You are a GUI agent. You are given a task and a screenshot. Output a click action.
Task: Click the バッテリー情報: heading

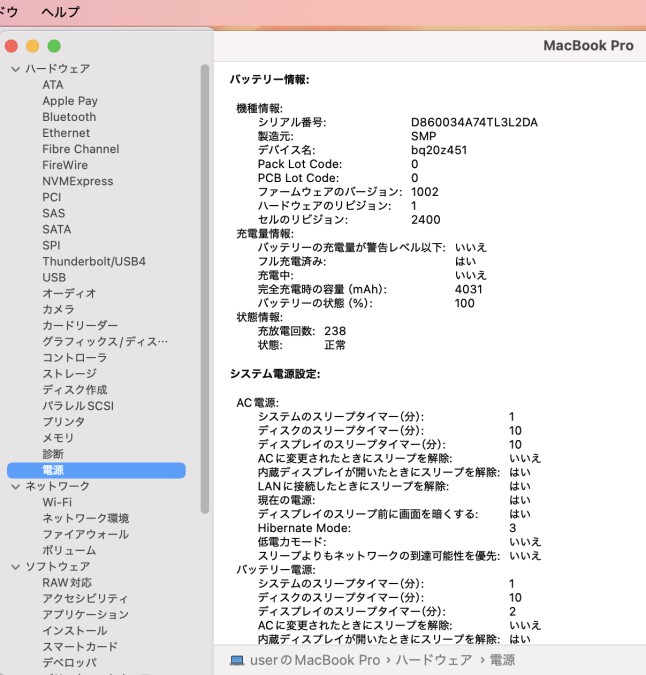(269, 79)
